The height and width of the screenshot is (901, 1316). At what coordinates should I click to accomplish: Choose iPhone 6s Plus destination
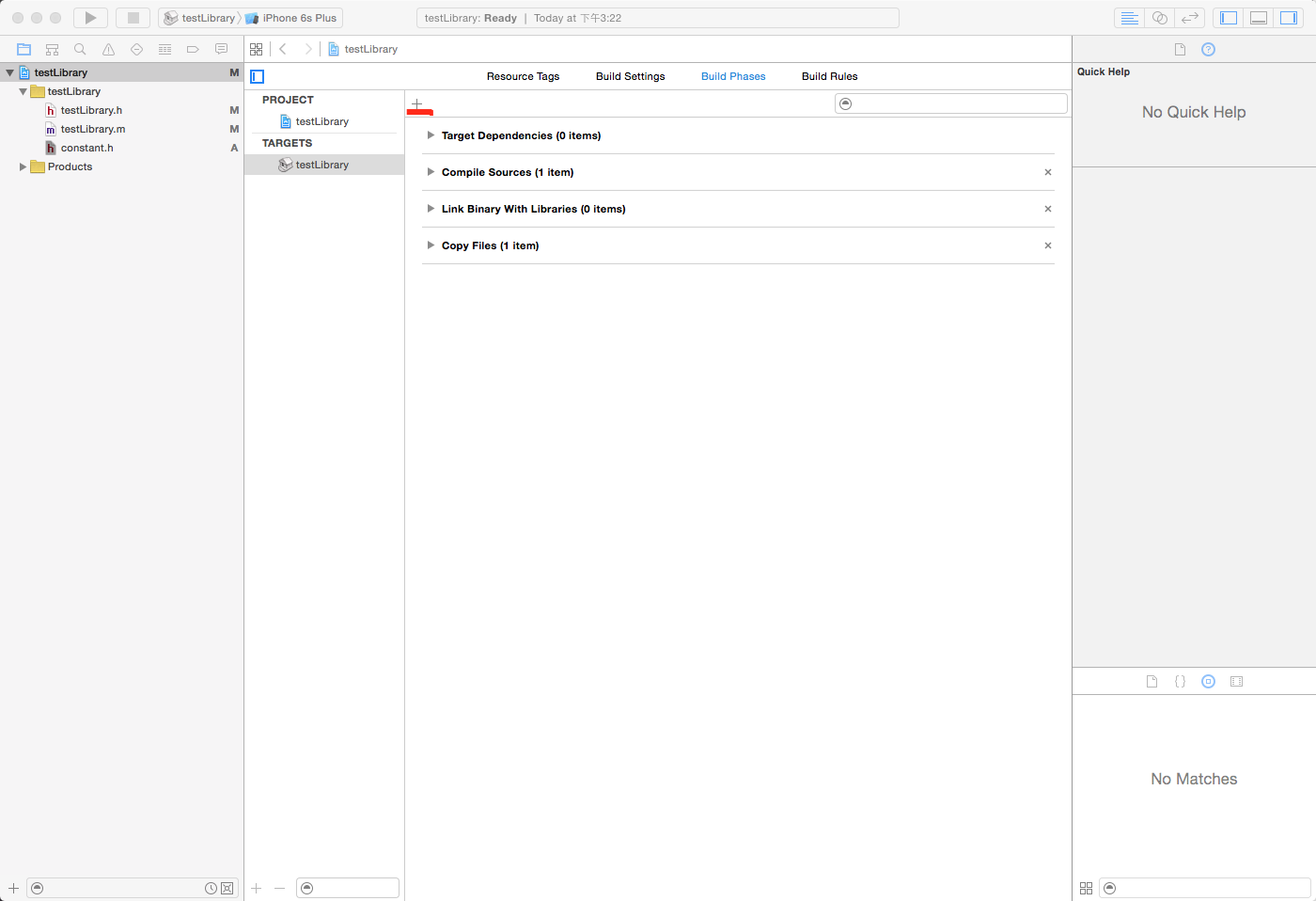click(x=290, y=18)
